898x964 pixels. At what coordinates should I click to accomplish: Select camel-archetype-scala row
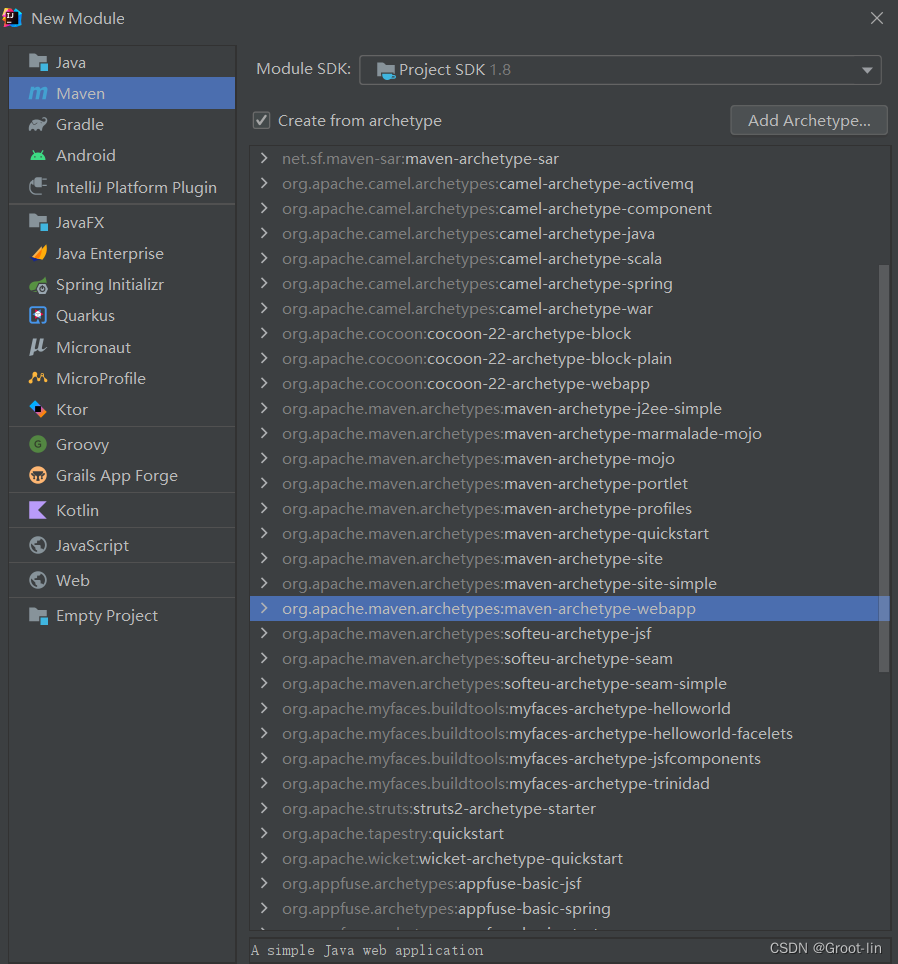pos(570,259)
